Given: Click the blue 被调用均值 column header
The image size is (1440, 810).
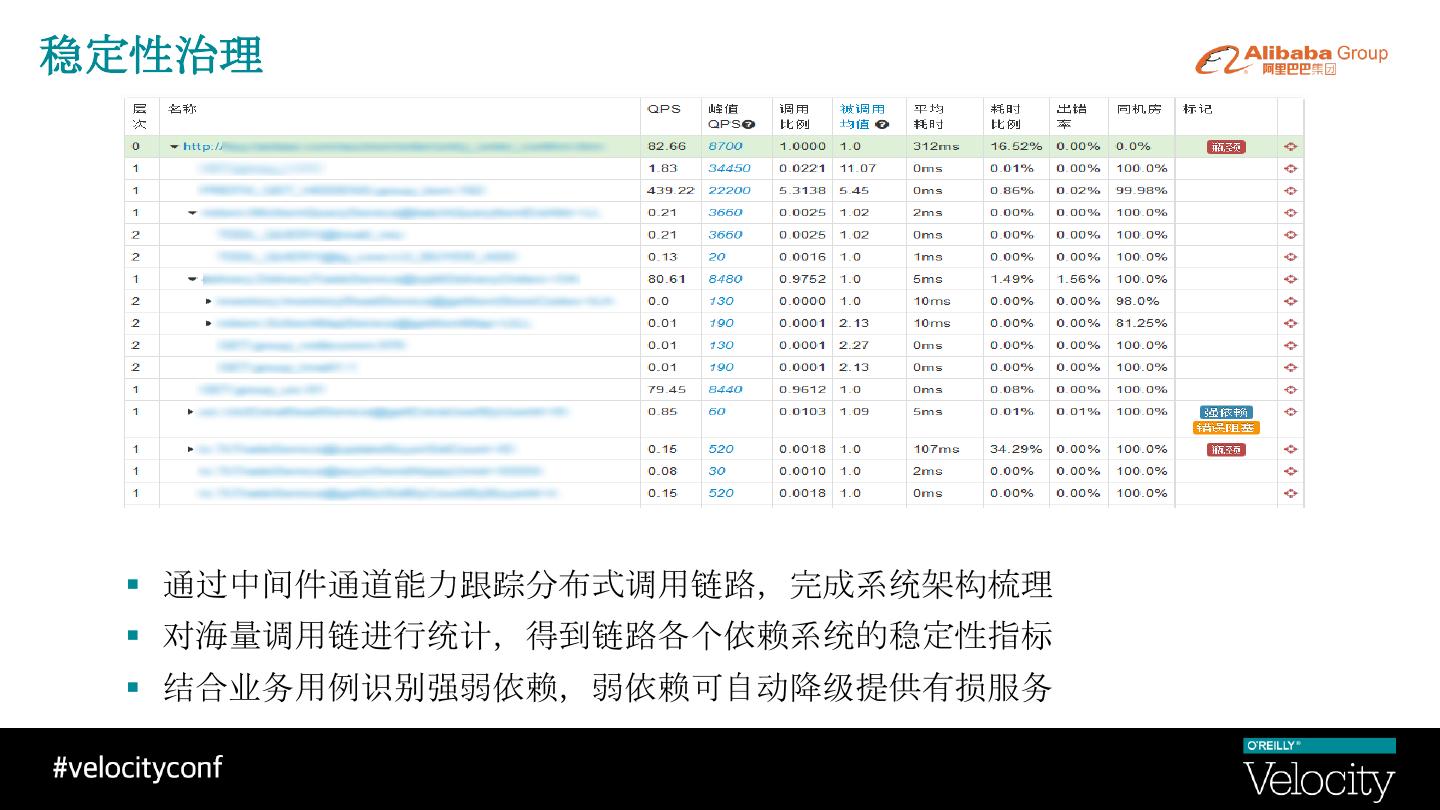Looking at the screenshot, I should pyautogui.click(x=862, y=117).
